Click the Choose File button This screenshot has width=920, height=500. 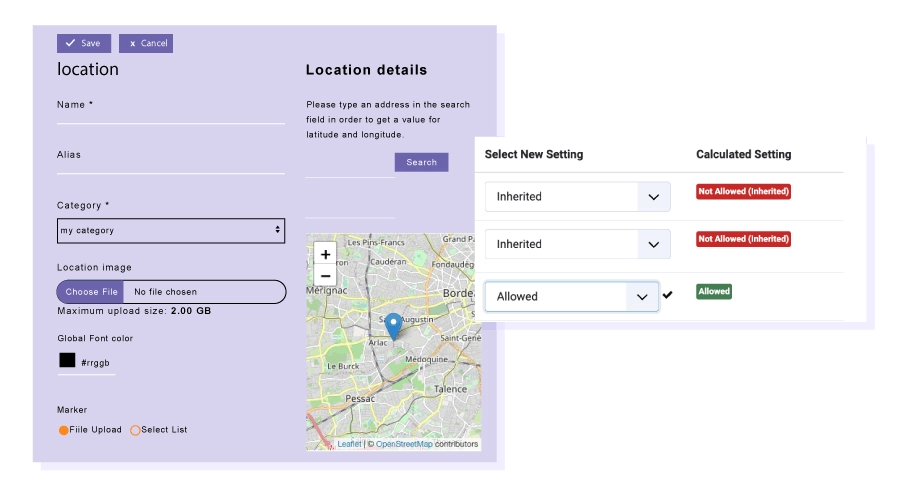[91, 292]
